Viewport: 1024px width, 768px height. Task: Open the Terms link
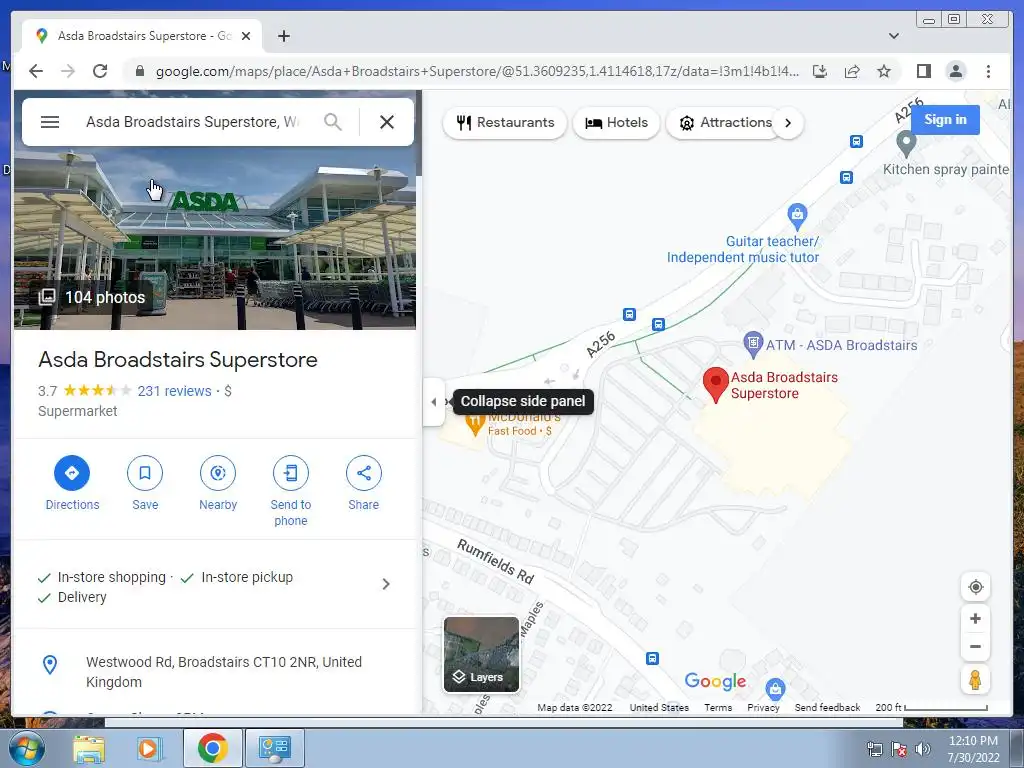tap(718, 707)
